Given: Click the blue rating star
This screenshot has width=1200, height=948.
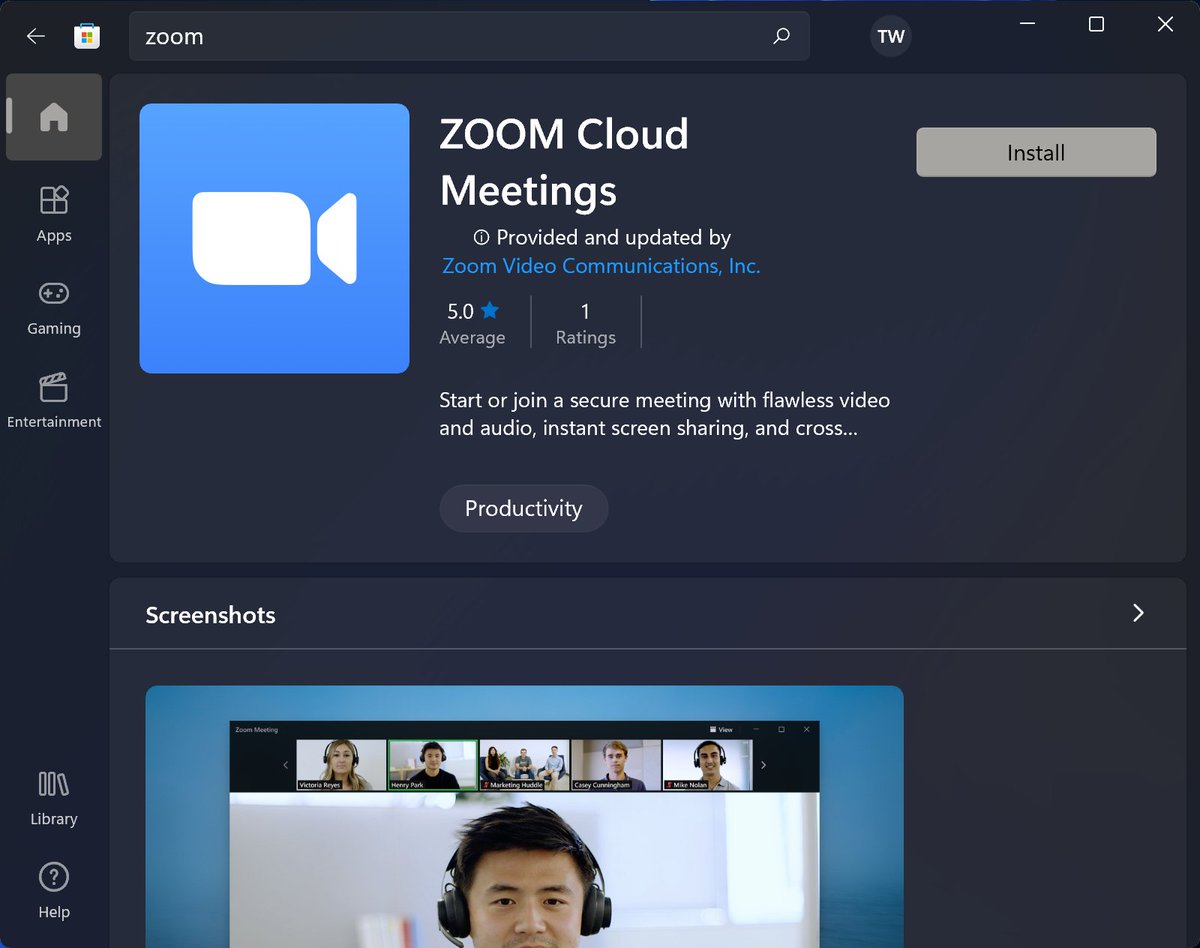Looking at the screenshot, I should click(x=489, y=310).
